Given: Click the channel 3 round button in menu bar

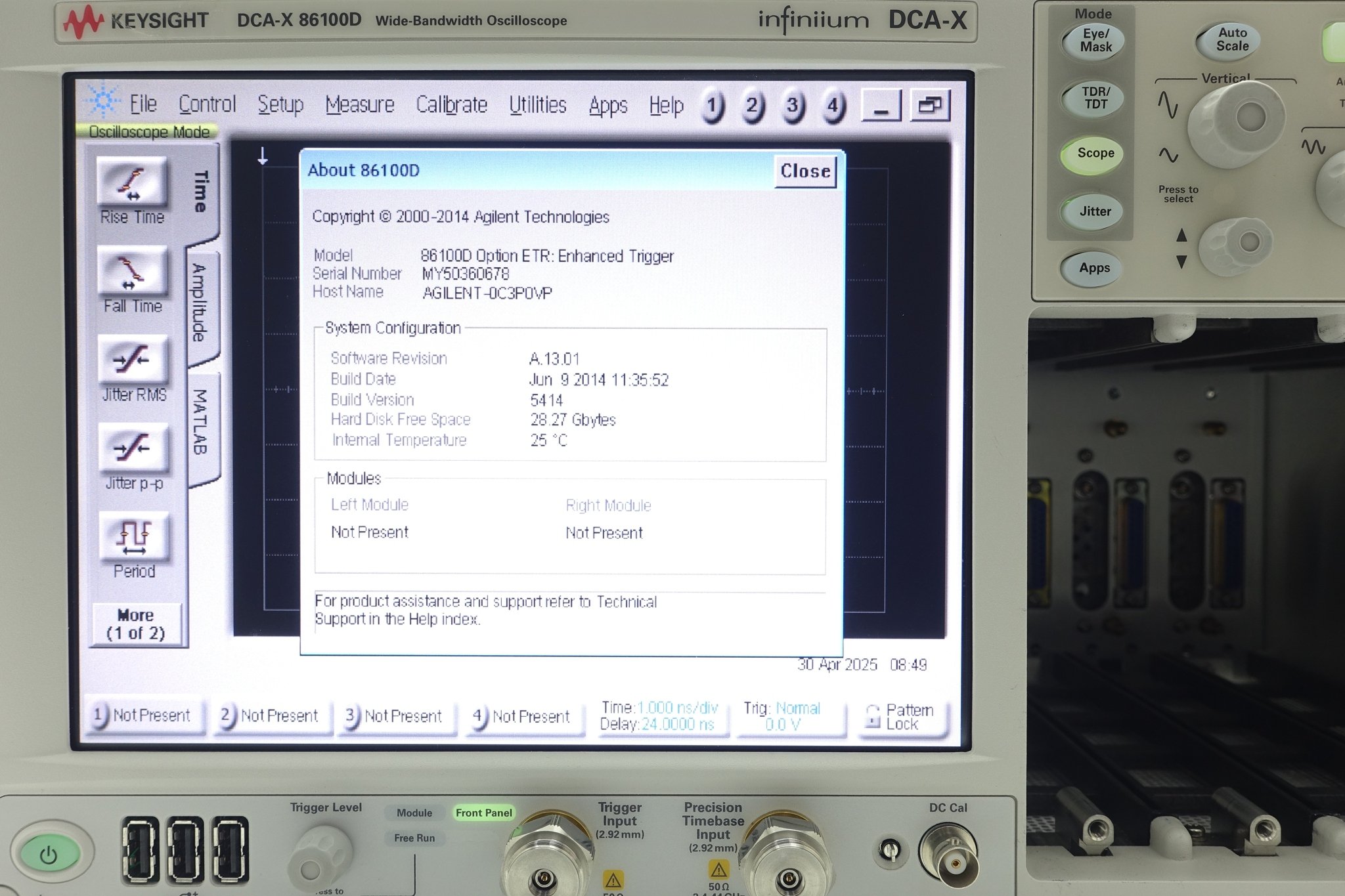Looking at the screenshot, I should [793, 106].
